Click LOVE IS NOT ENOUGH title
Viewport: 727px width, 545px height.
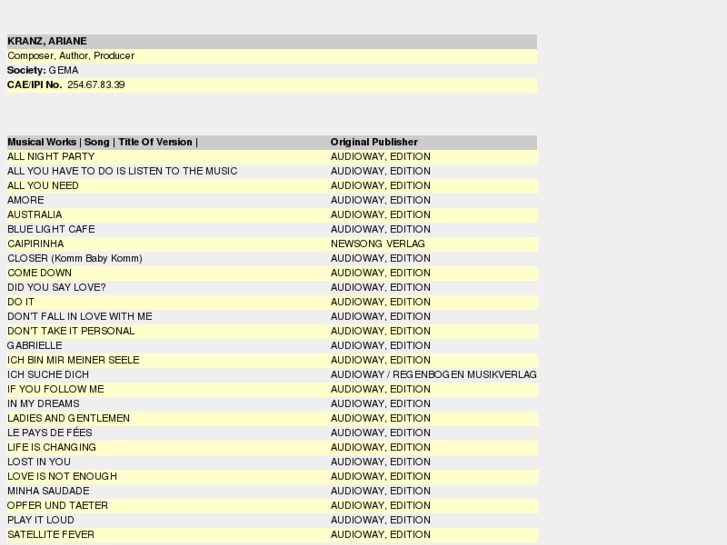coord(62,476)
